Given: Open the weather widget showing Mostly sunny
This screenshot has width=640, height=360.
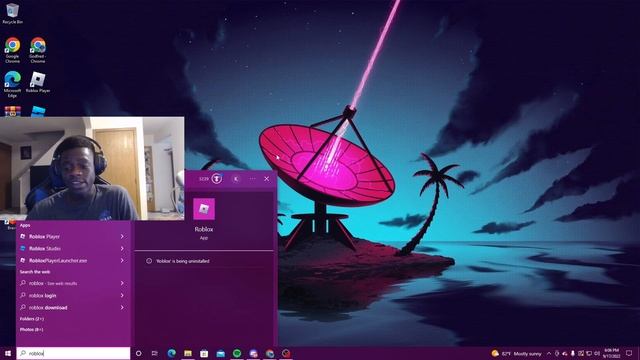Looking at the screenshot, I should click(516, 353).
